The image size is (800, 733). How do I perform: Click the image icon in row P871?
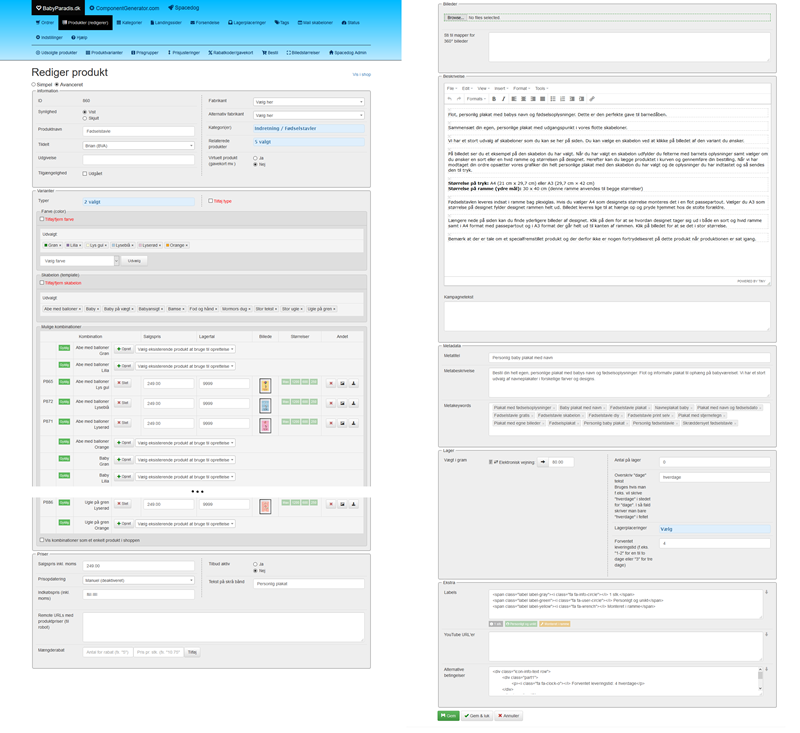tap(342, 424)
